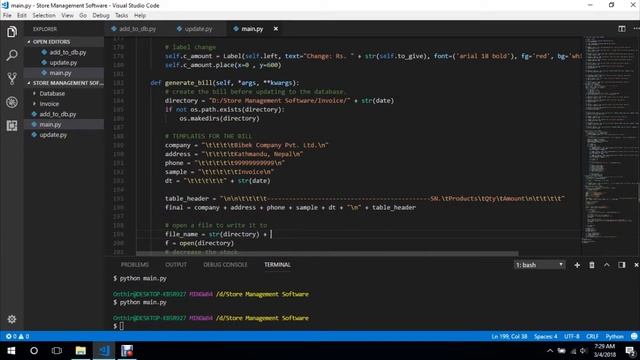Open the Go menu

[x=83, y=15]
